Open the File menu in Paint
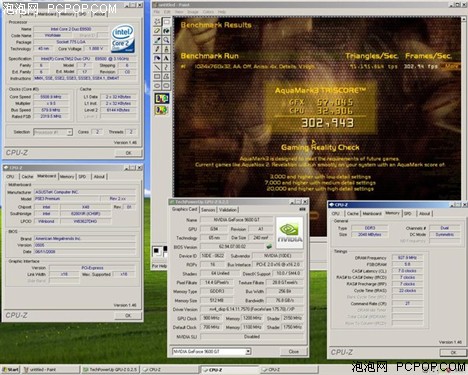 pos(157,12)
